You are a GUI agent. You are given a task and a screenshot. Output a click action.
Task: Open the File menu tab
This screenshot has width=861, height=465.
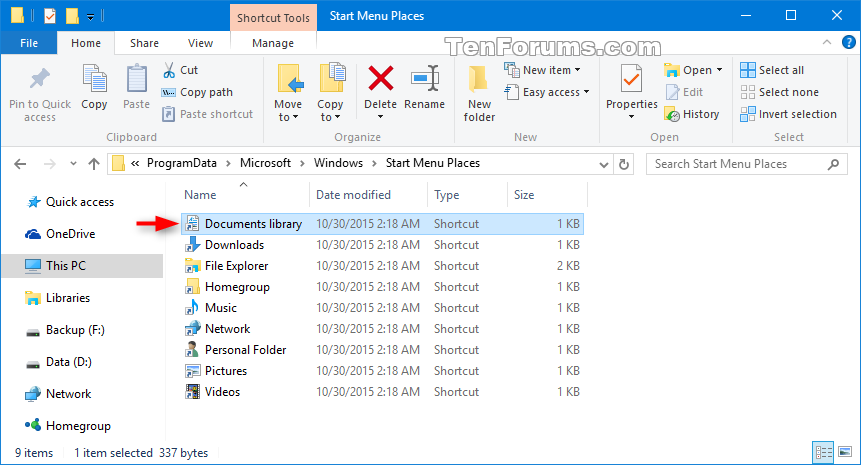[x=29, y=43]
